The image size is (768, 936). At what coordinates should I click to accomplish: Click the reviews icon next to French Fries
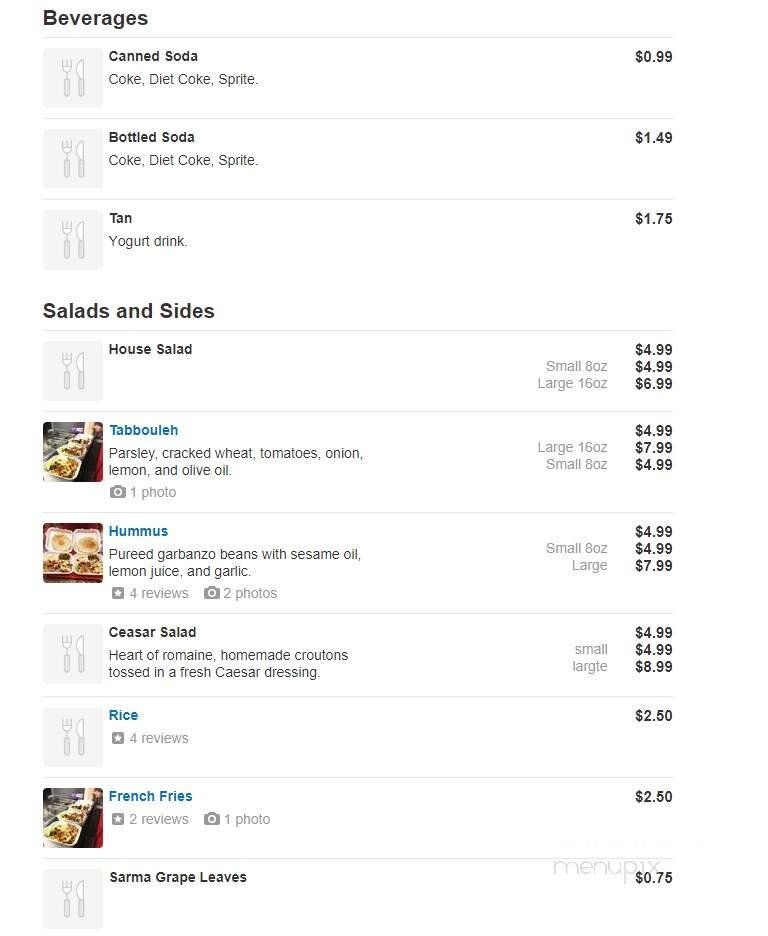point(119,819)
